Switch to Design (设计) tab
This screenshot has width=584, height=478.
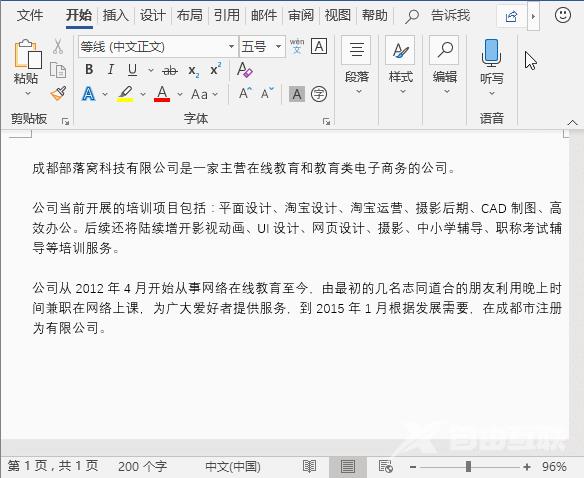point(153,16)
